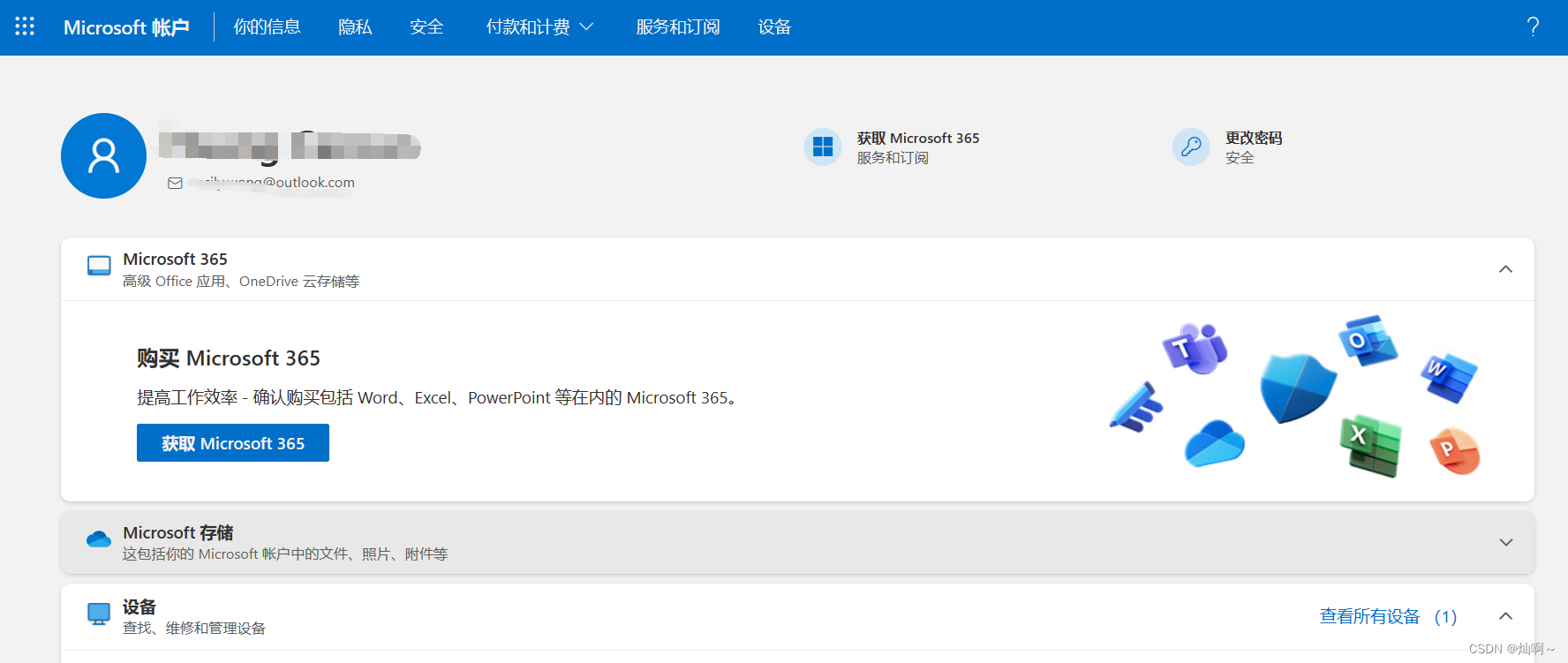
Task: Click 获取 Microsoft 365 quick link at top
Action: pyautogui.click(x=918, y=138)
